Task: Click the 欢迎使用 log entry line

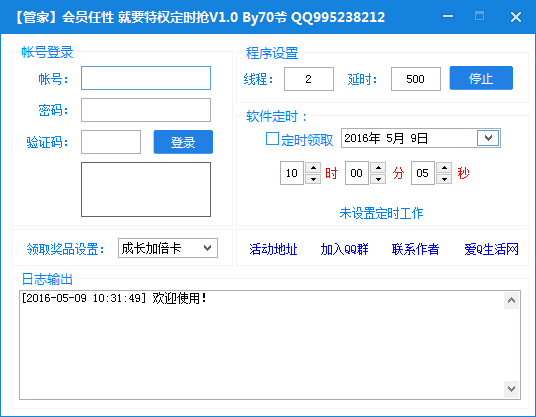Action: coord(114,298)
